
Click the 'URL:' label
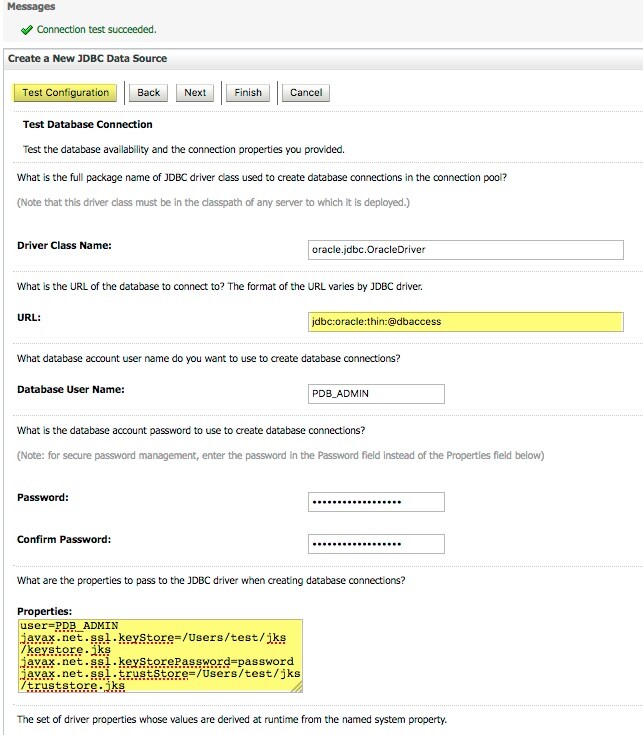click(29, 317)
